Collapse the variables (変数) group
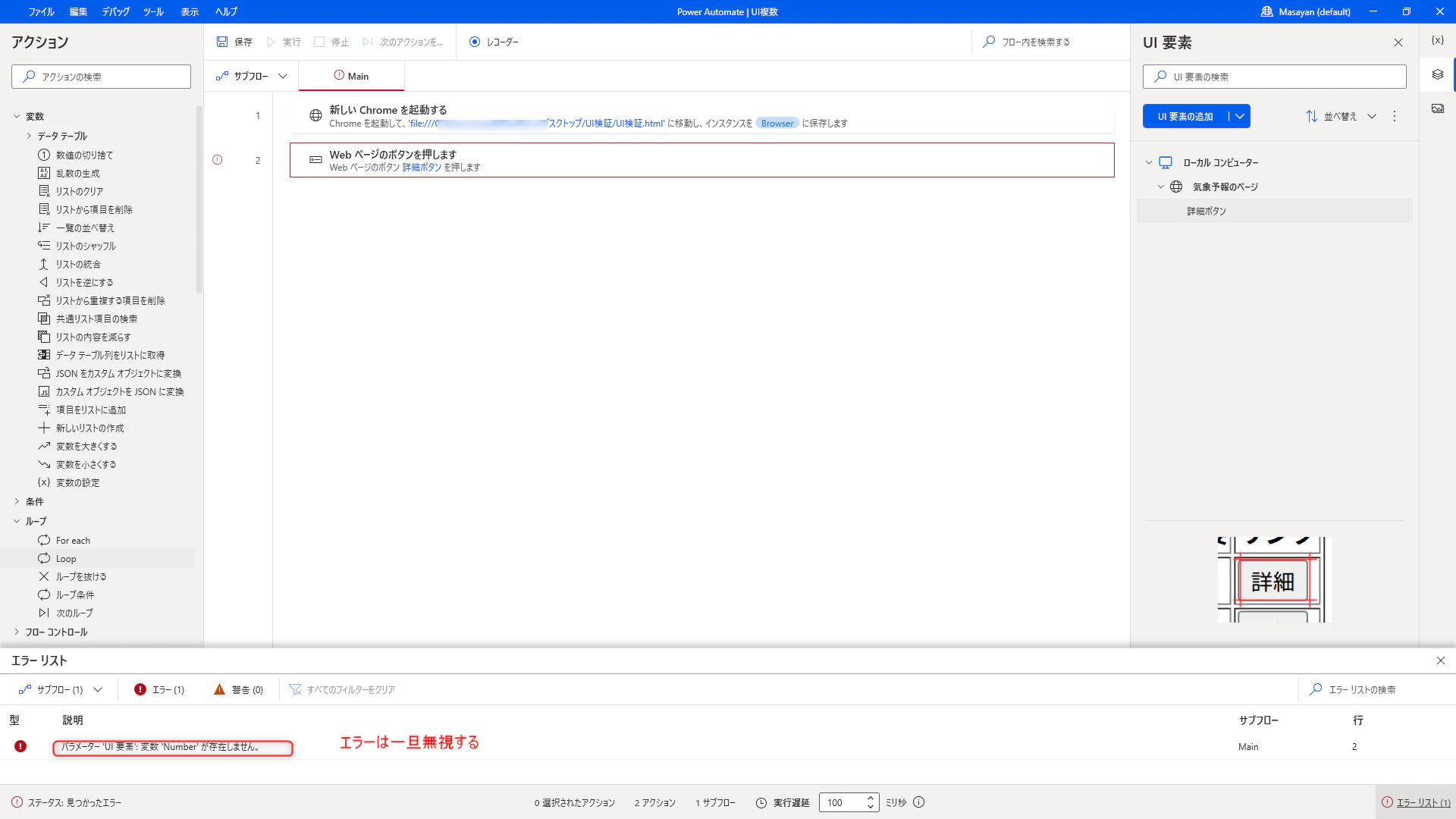Viewport: 1456px width, 819px height. (x=17, y=116)
